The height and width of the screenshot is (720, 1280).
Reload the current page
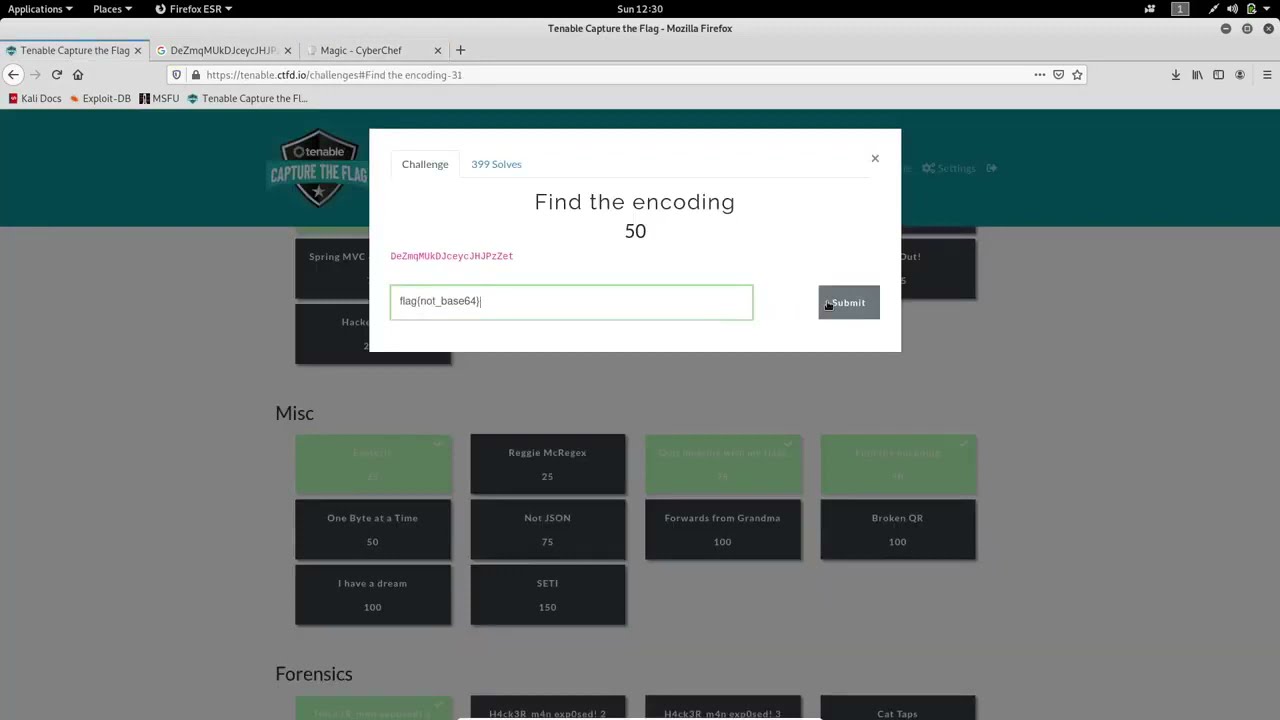point(57,74)
